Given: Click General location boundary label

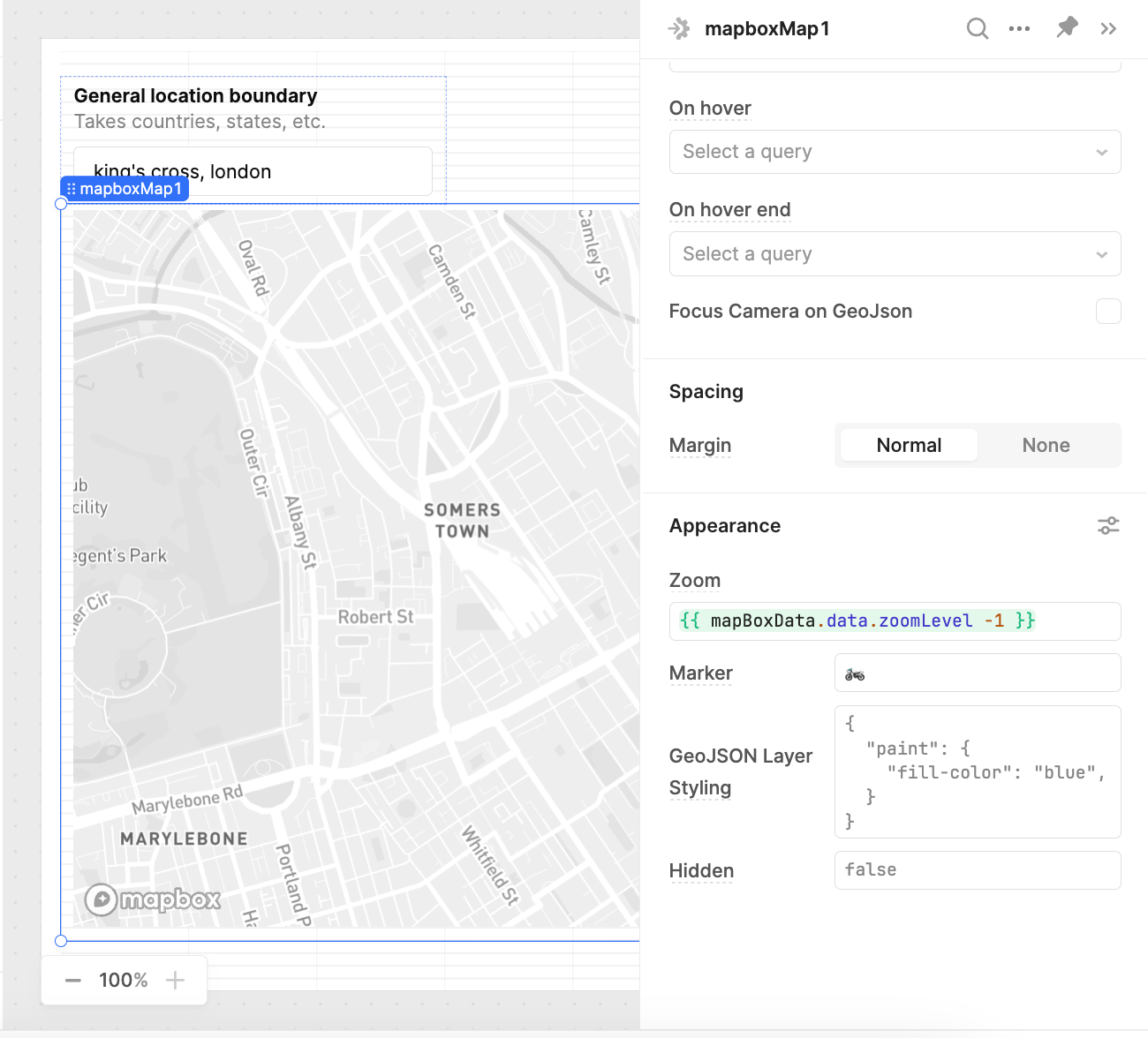Looking at the screenshot, I should pyautogui.click(x=195, y=95).
